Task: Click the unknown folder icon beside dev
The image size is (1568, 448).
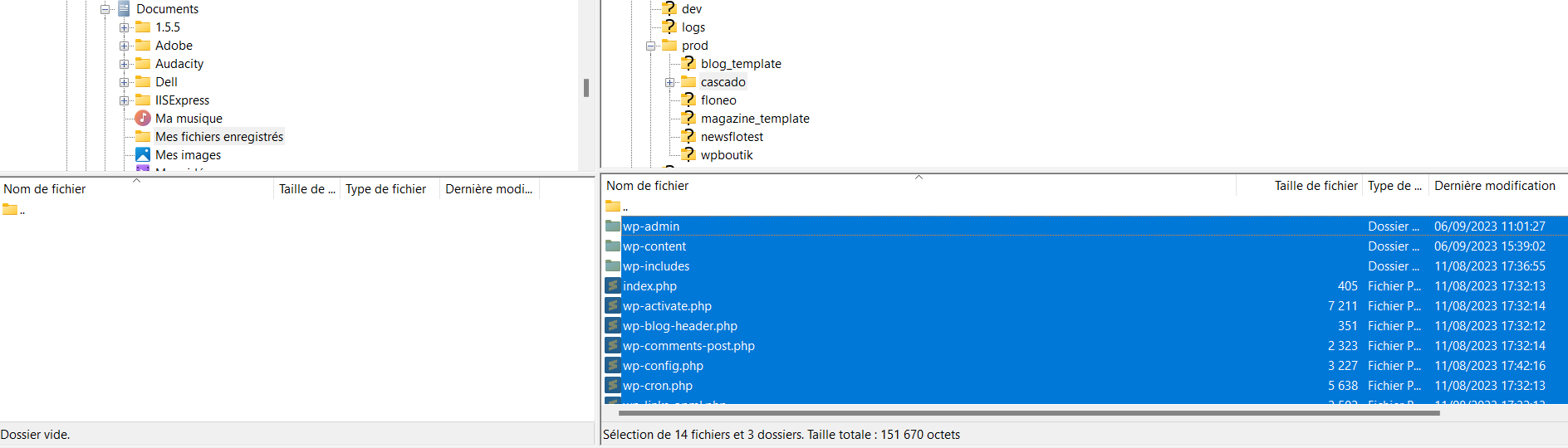Action: tap(669, 8)
